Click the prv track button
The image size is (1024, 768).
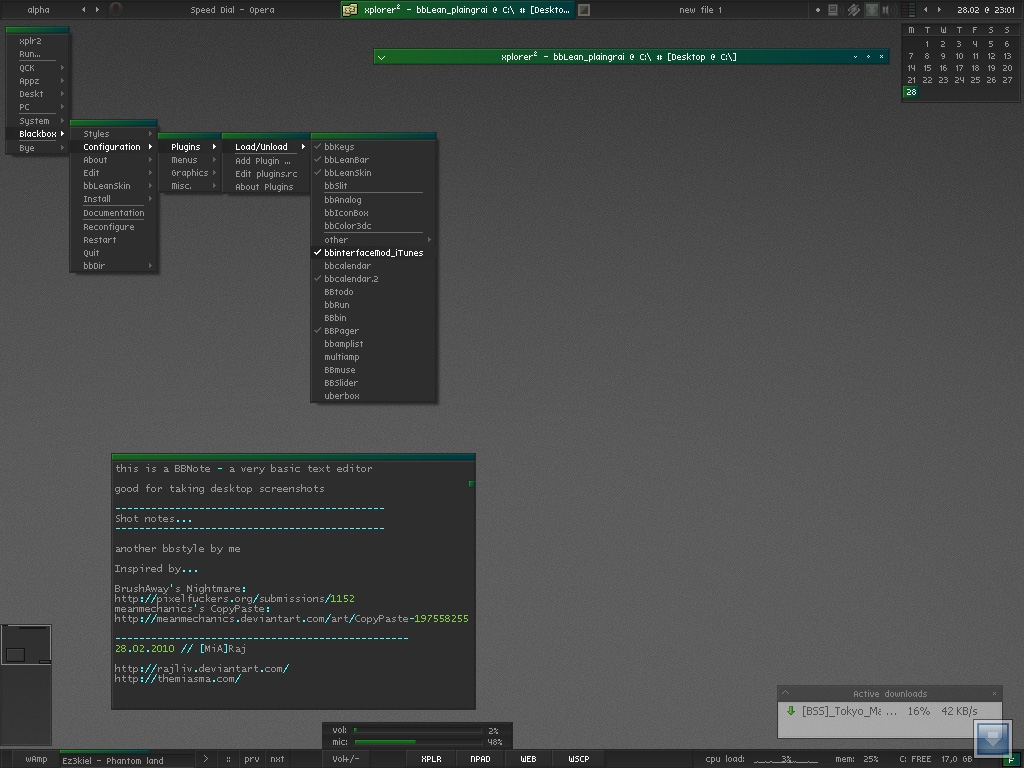(251, 759)
